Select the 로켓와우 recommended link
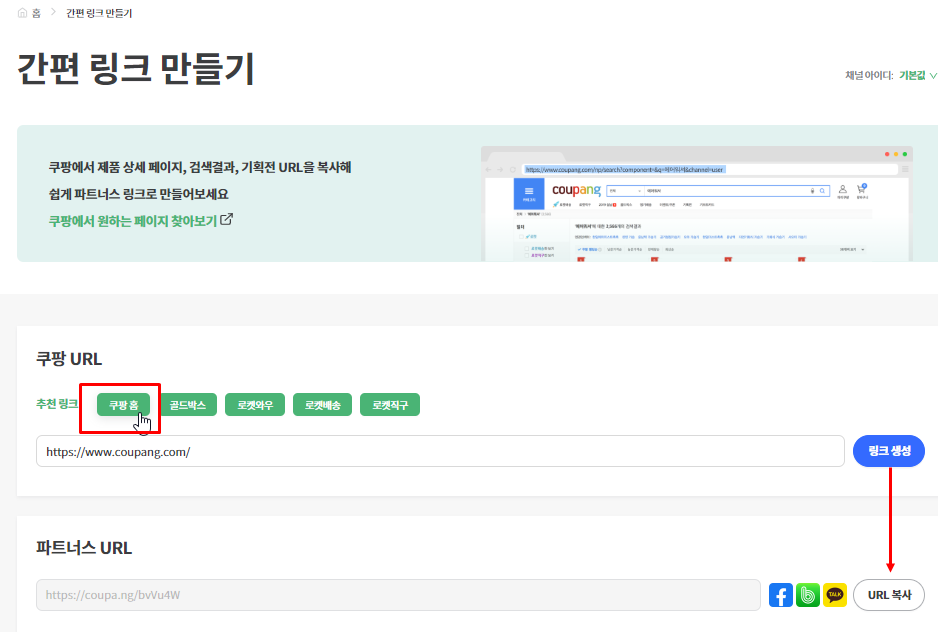The height and width of the screenshot is (632, 938). (255, 405)
